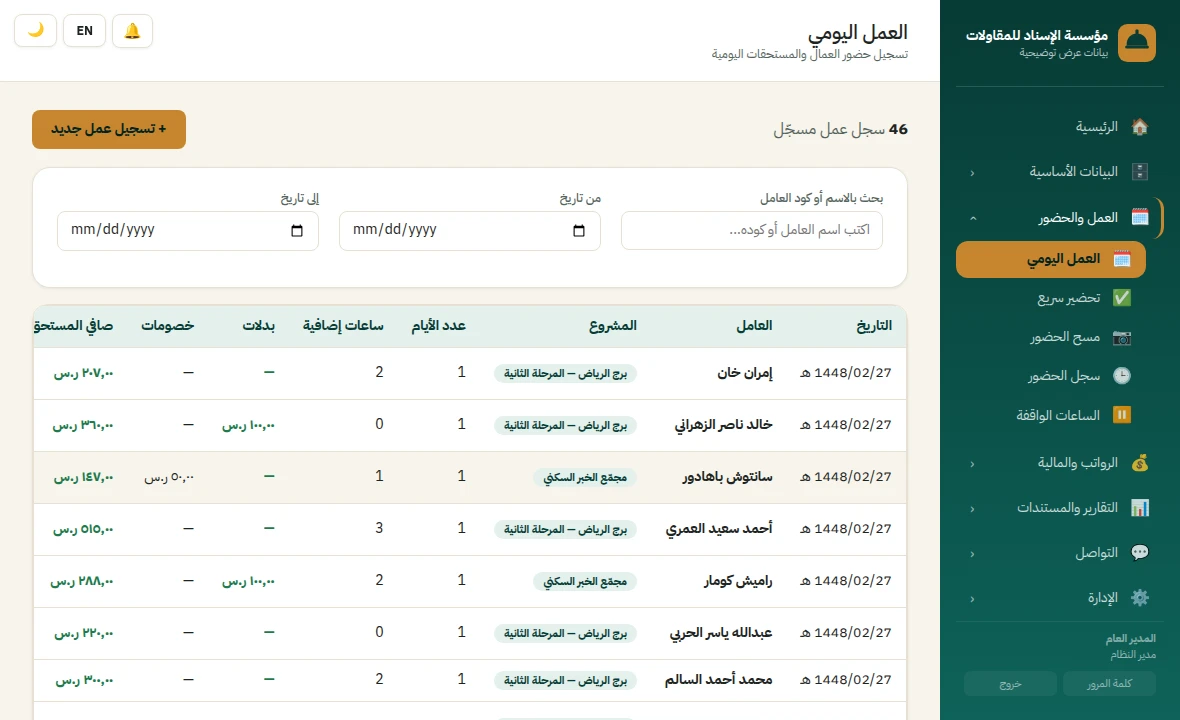The image size is (1180, 720).
Task: Click the allowance amount in خالد ناصر الزهراني row
Action: [x=248, y=426]
